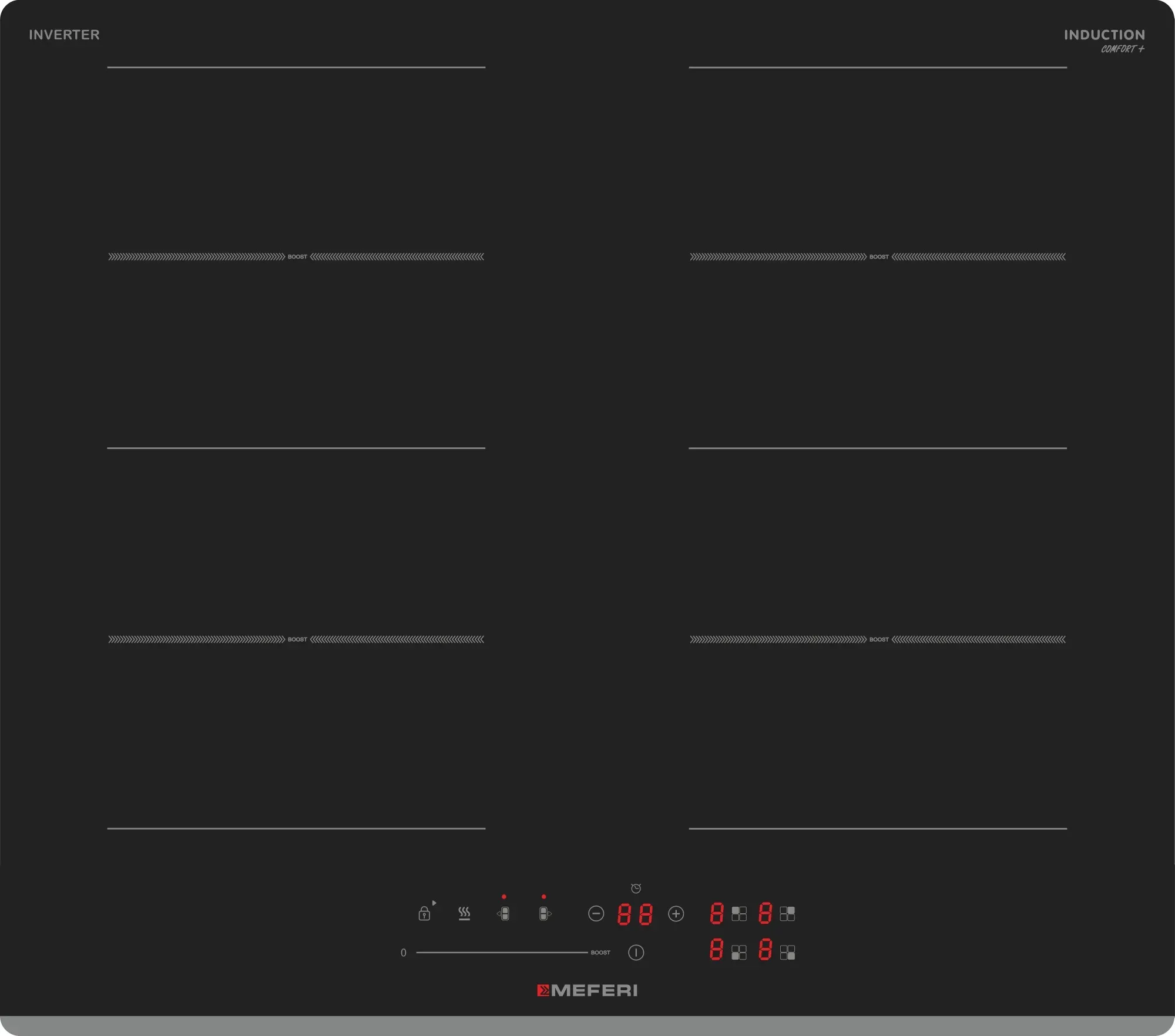Tap the two-digit red timer display
The height and width of the screenshot is (1036, 1175).
tap(634, 914)
